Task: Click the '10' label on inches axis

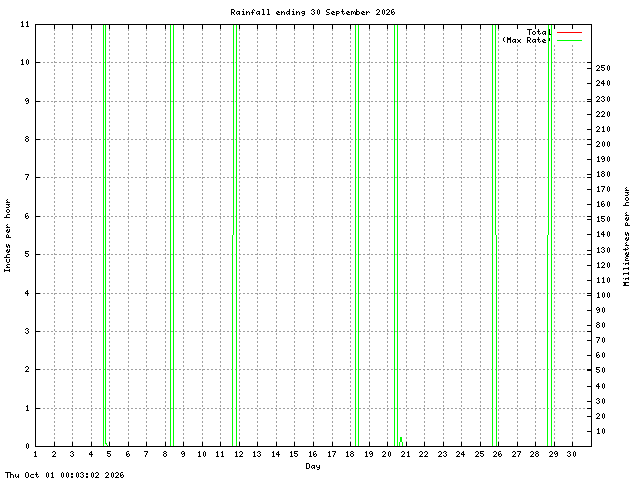Action: coord(25,62)
